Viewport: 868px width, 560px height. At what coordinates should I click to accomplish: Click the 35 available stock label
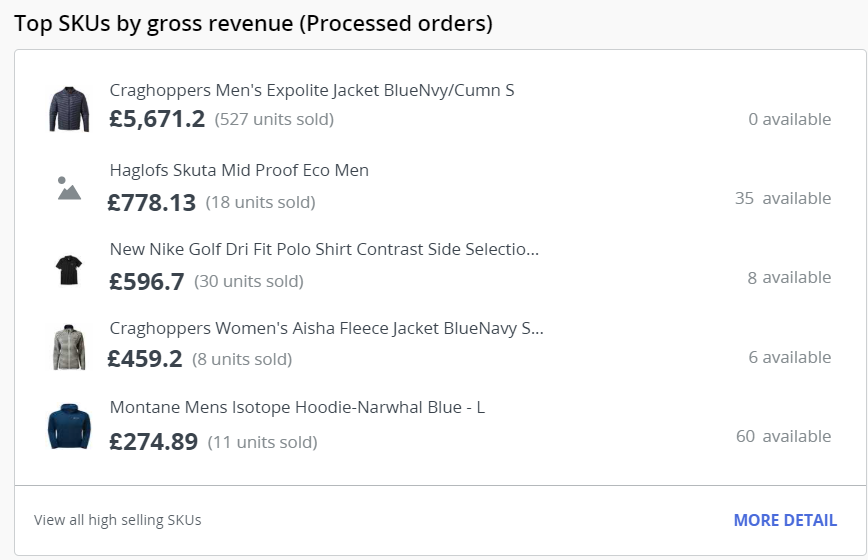782,198
